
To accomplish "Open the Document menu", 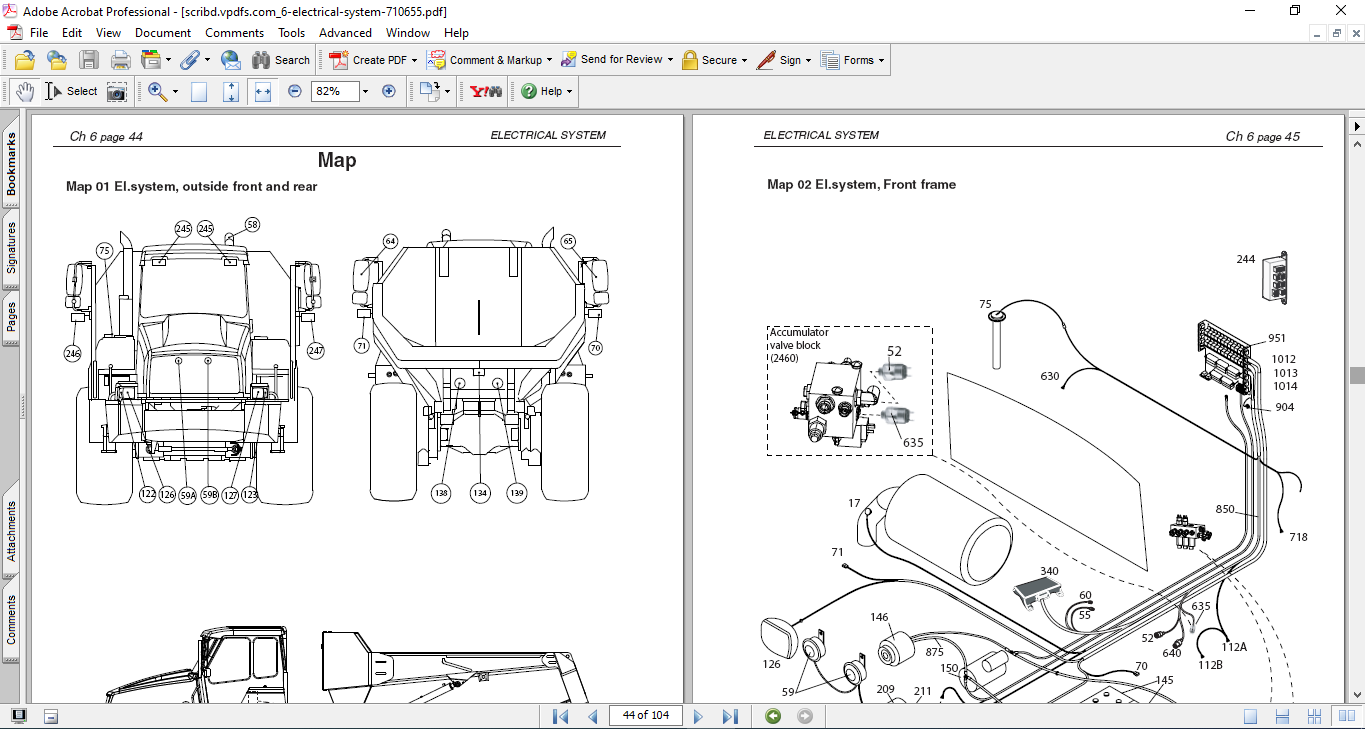I will point(163,33).
